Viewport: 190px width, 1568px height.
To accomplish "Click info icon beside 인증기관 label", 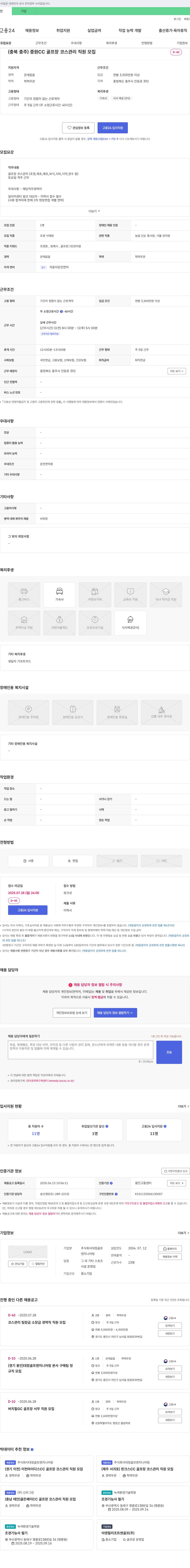I will [111, 1183].
